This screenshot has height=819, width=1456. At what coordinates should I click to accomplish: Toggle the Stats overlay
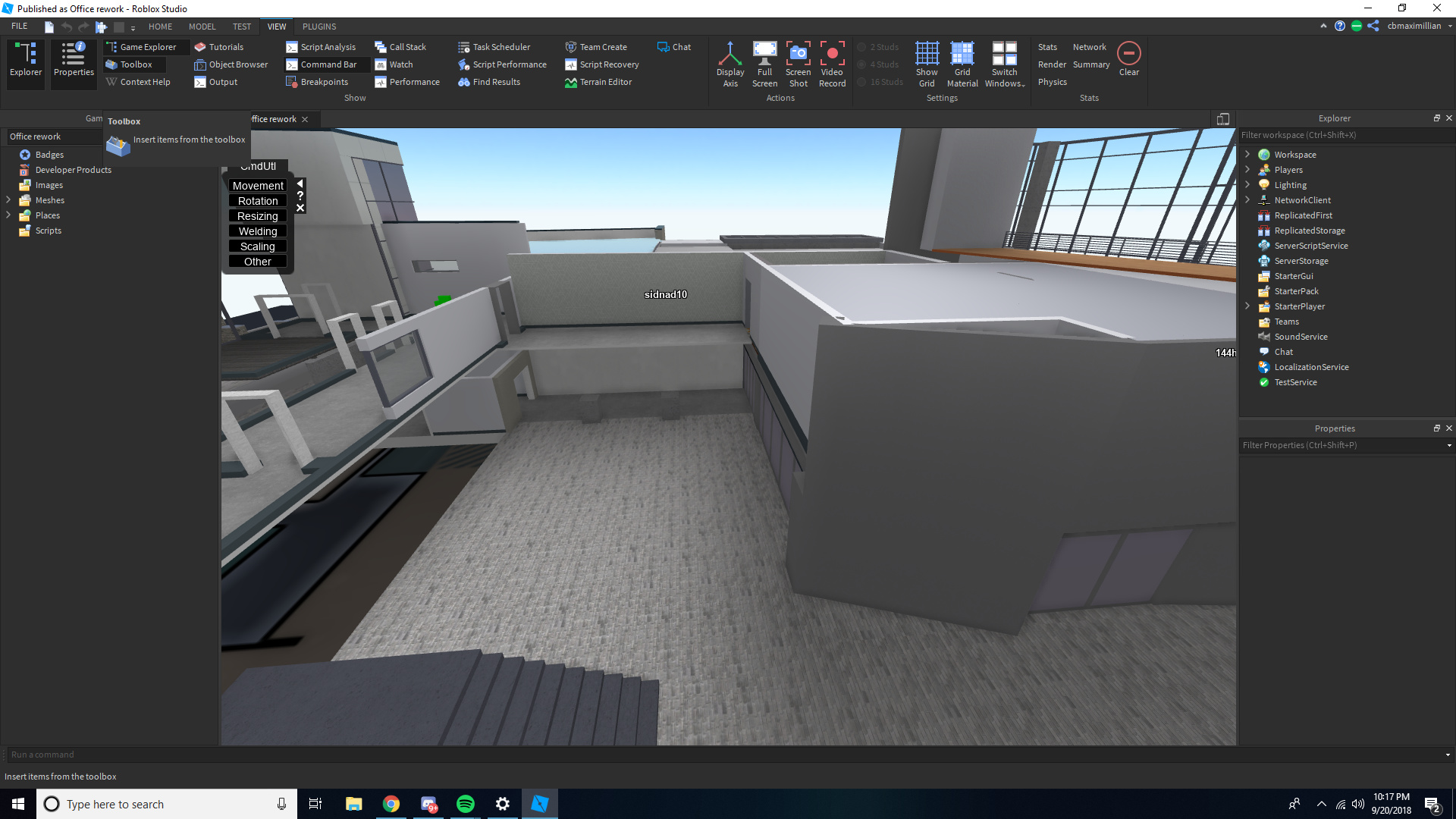tap(1048, 46)
